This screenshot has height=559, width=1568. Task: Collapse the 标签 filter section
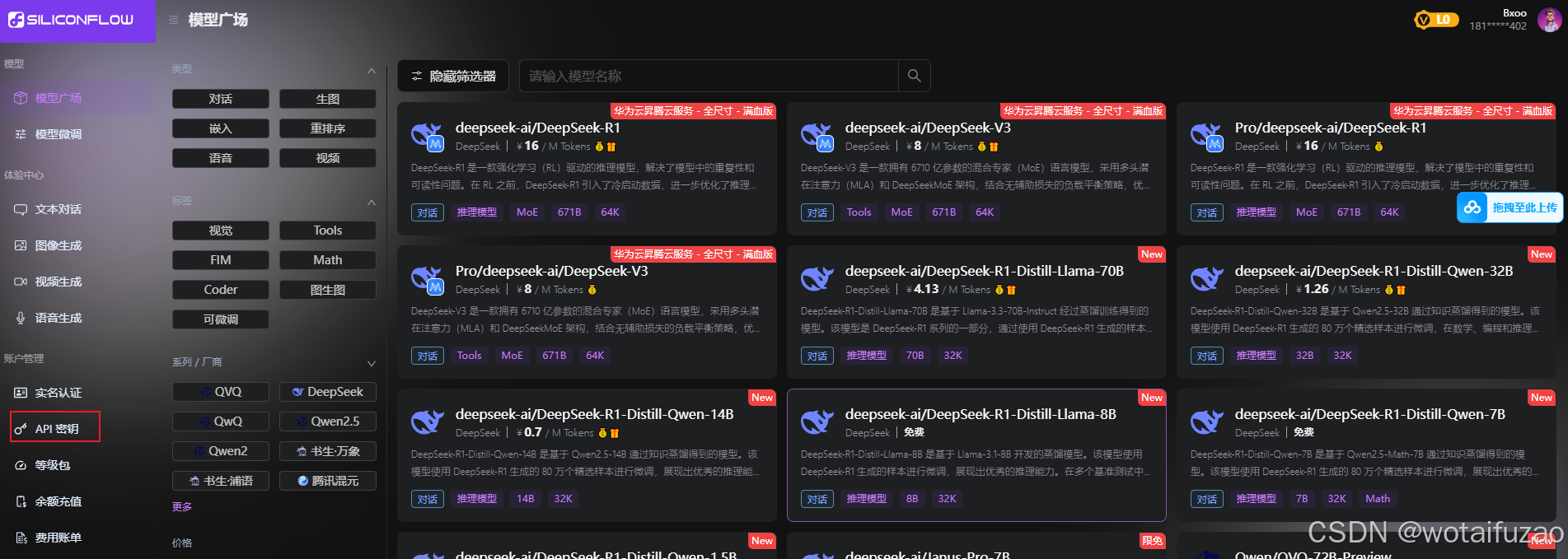tap(371, 203)
